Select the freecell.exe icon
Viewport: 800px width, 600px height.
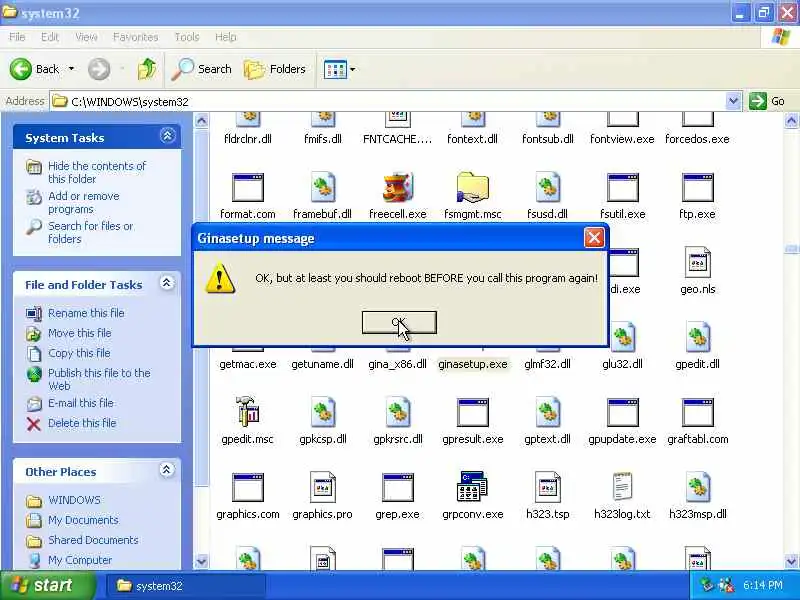[397, 187]
